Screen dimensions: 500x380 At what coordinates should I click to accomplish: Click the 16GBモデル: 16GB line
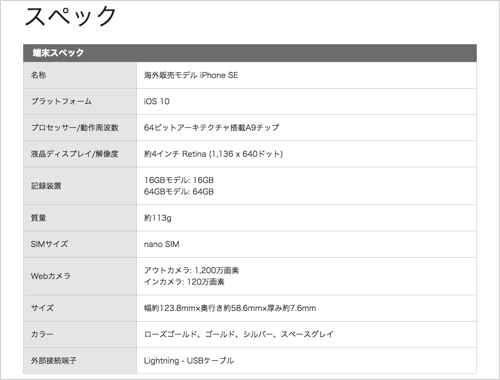point(179,180)
